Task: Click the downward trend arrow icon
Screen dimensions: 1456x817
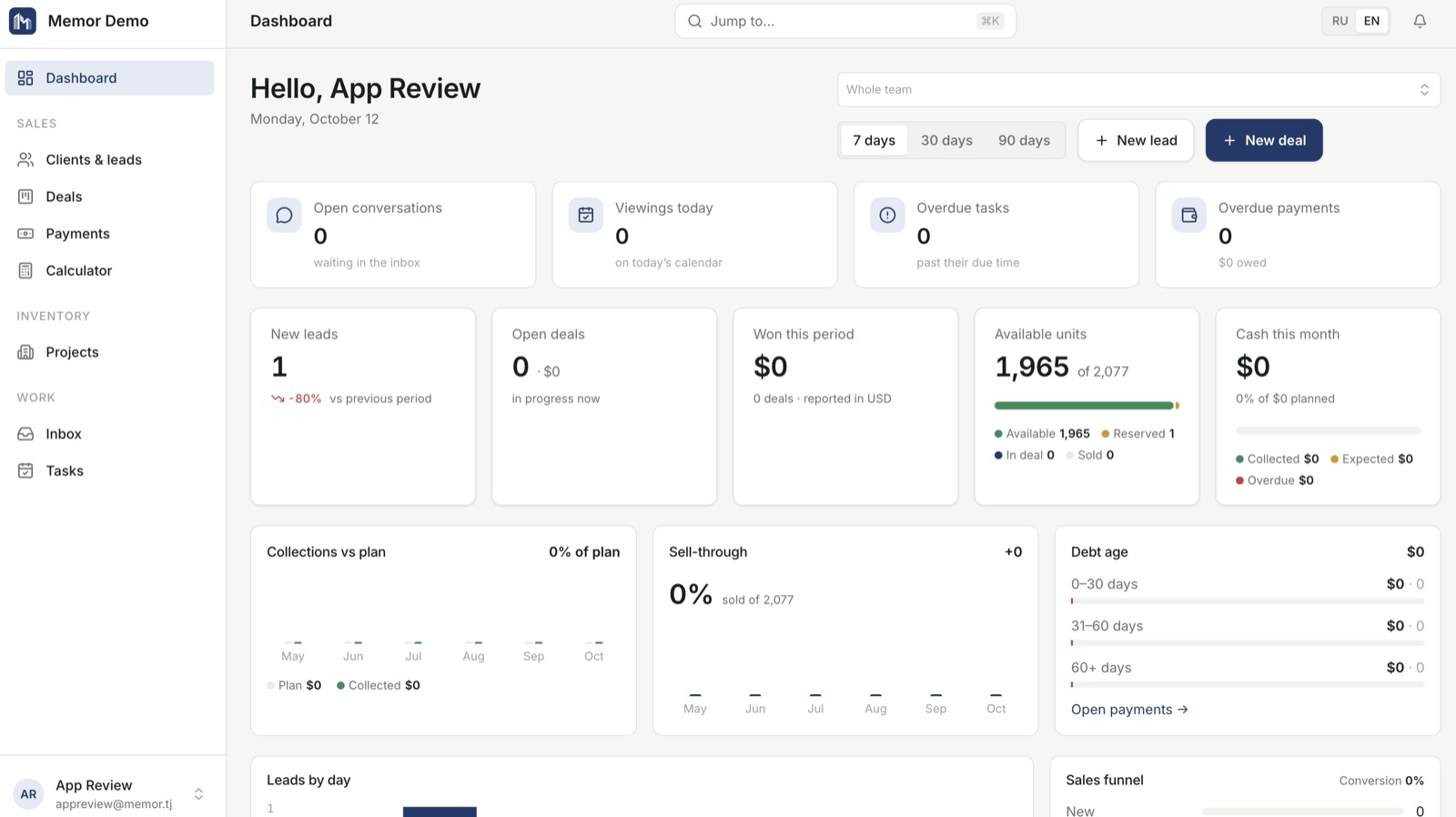Action: tap(278, 398)
